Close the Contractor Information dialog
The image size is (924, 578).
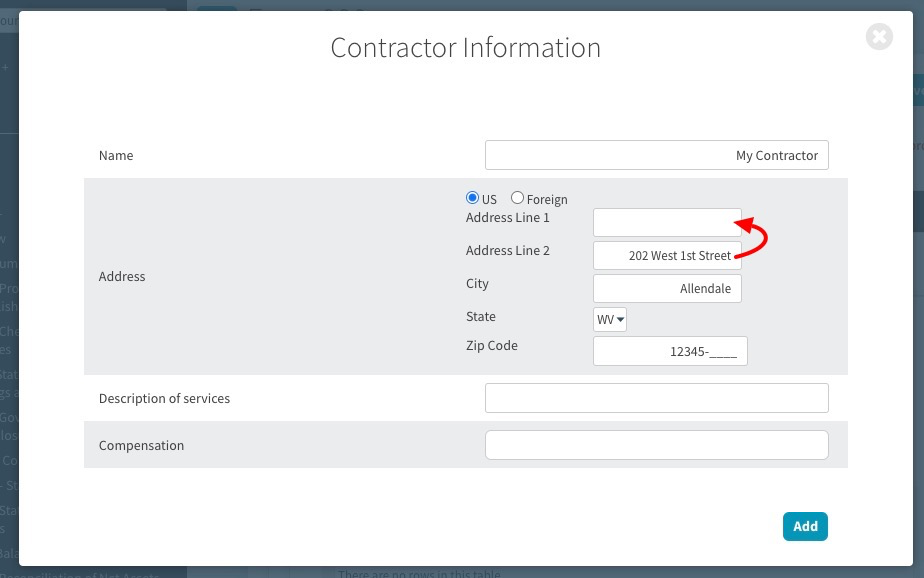click(879, 37)
